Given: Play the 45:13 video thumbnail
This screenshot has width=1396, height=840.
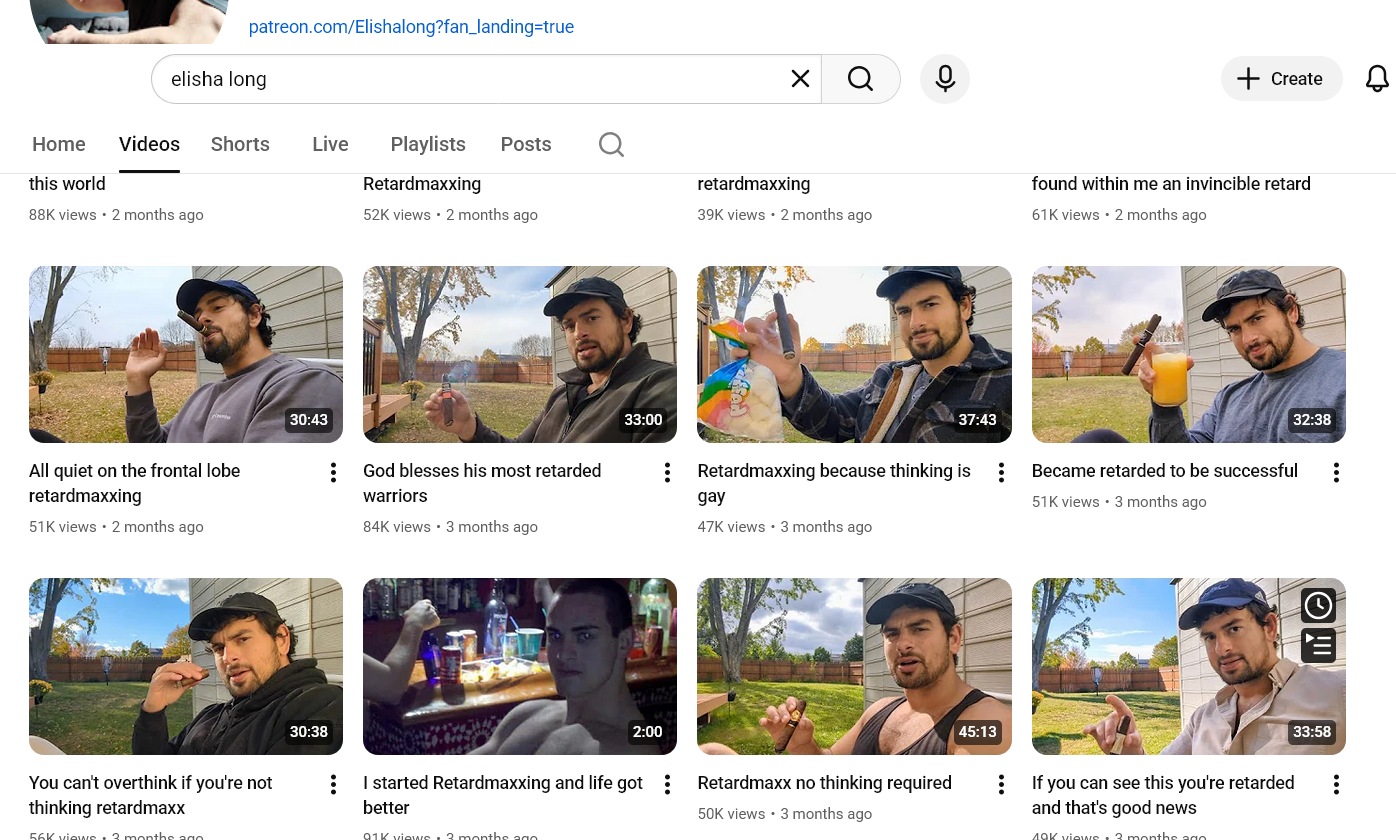Looking at the screenshot, I should tap(854, 666).
